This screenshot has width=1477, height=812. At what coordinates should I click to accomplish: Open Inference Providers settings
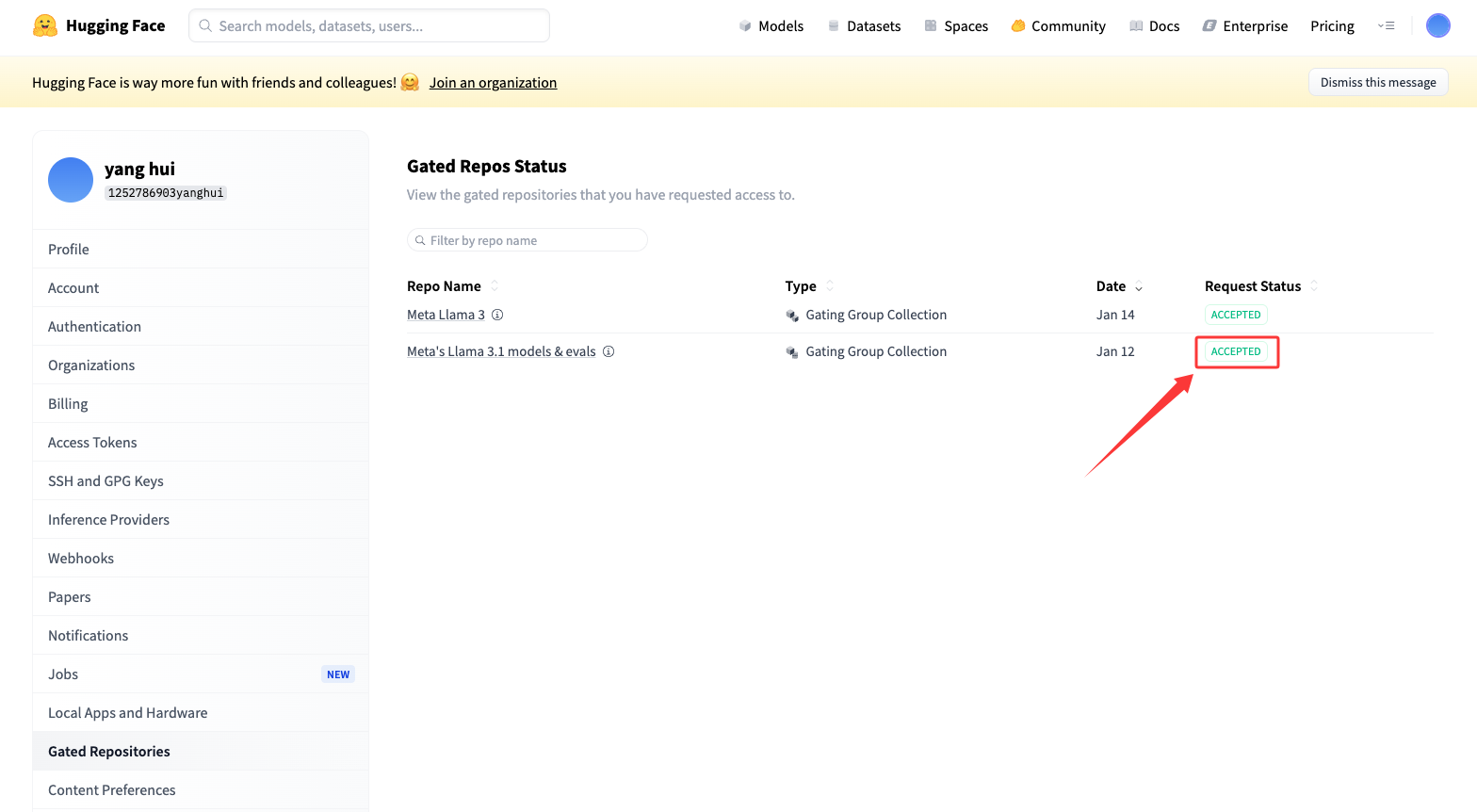201,519
